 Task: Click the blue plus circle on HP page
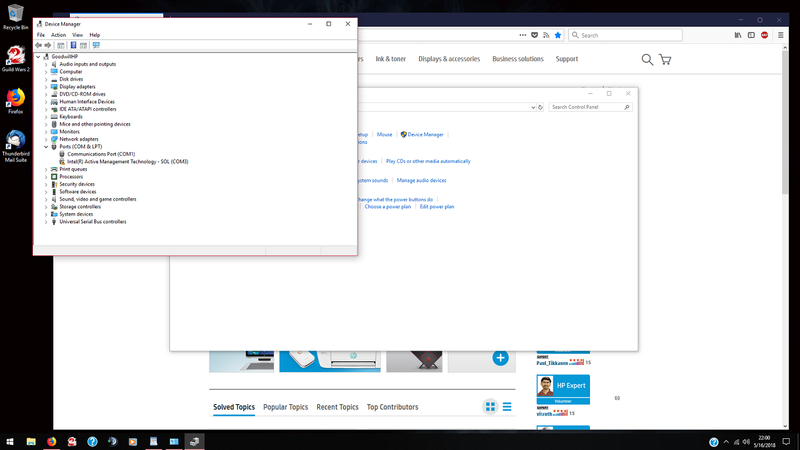500,358
